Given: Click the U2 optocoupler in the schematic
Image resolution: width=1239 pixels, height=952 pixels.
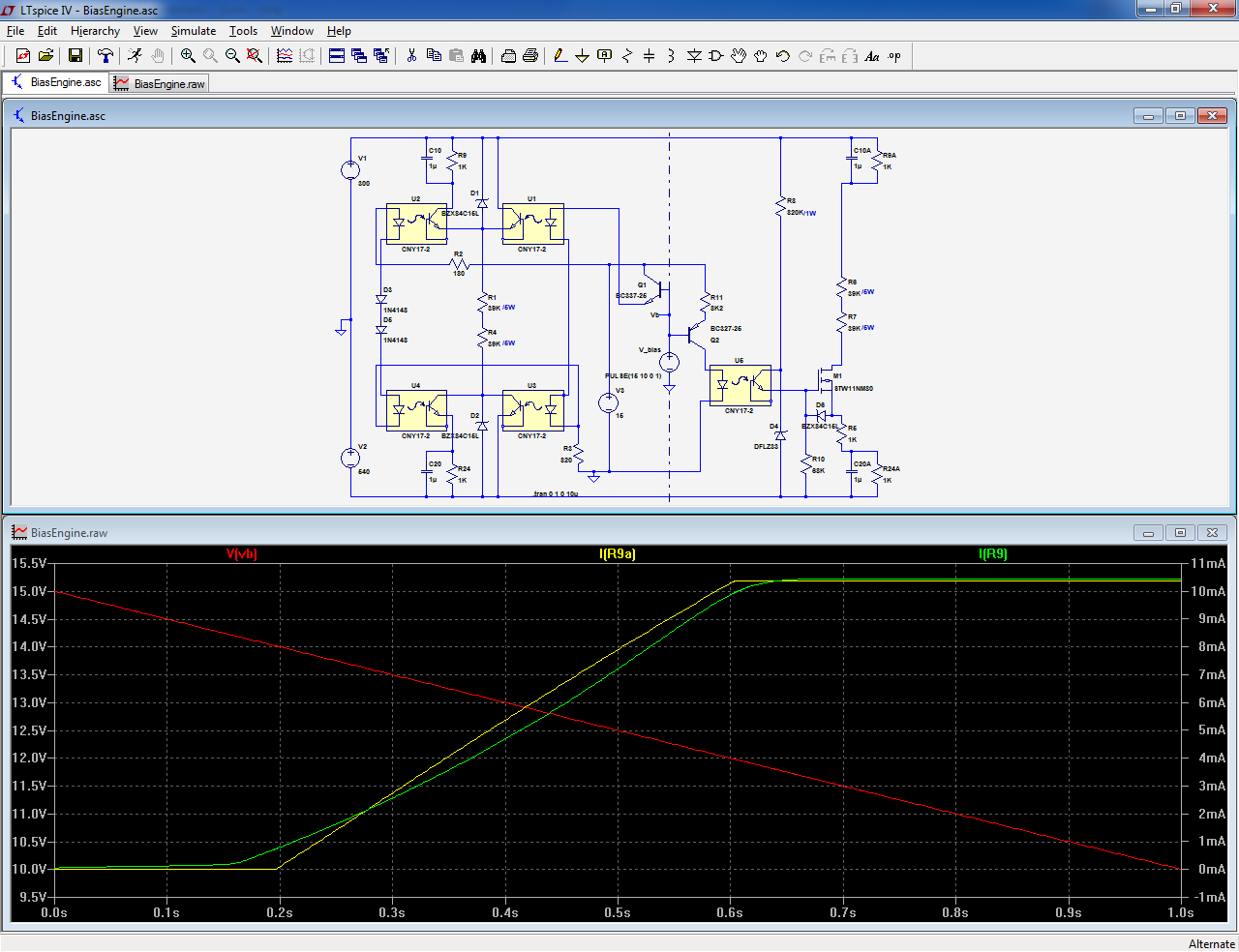Looking at the screenshot, I should point(416,223).
